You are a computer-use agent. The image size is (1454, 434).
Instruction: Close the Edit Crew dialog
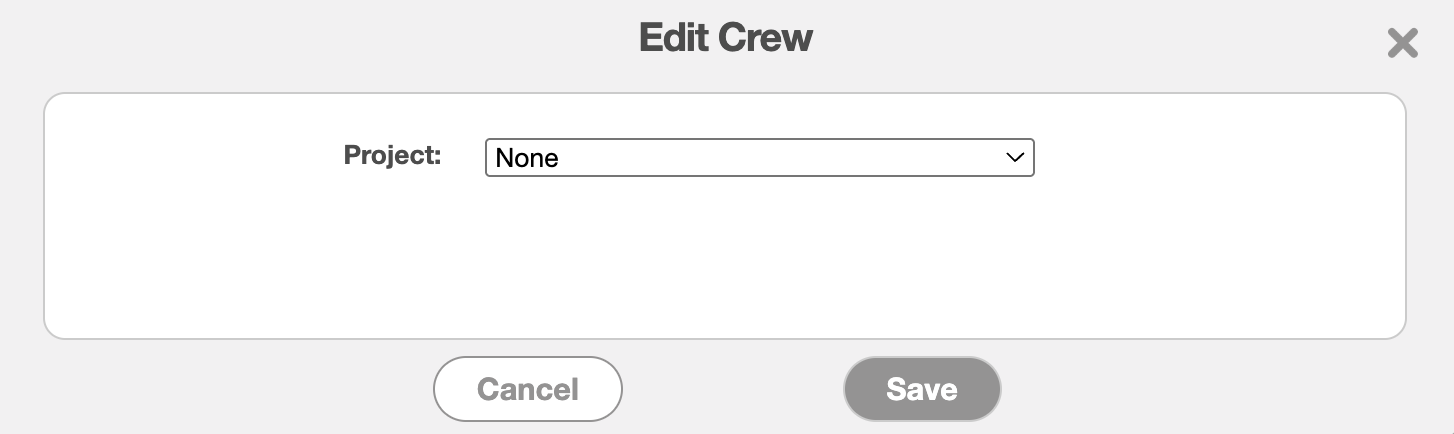click(1402, 43)
